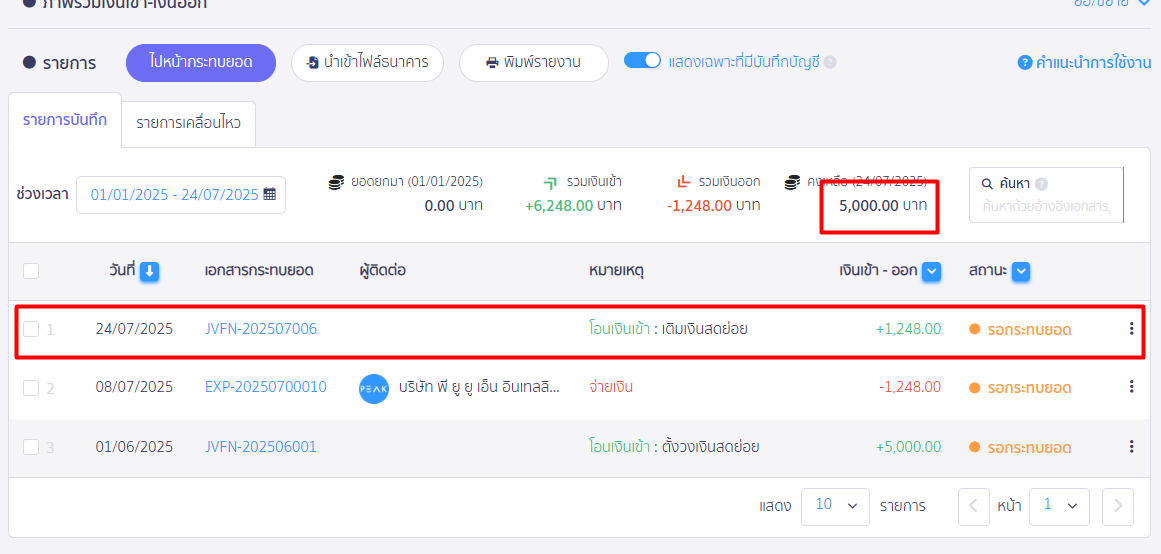The height and width of the screenshot is (554, 1161).
Task: Click note ตั้งวงเงินสดย่อย in row 3
Action: 712,447
